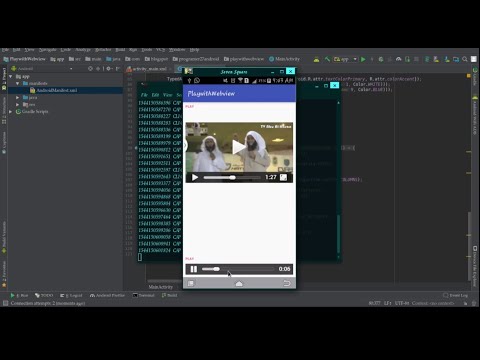
Task: Open the Edit menu in Android Studio
Action: (16, 50)
